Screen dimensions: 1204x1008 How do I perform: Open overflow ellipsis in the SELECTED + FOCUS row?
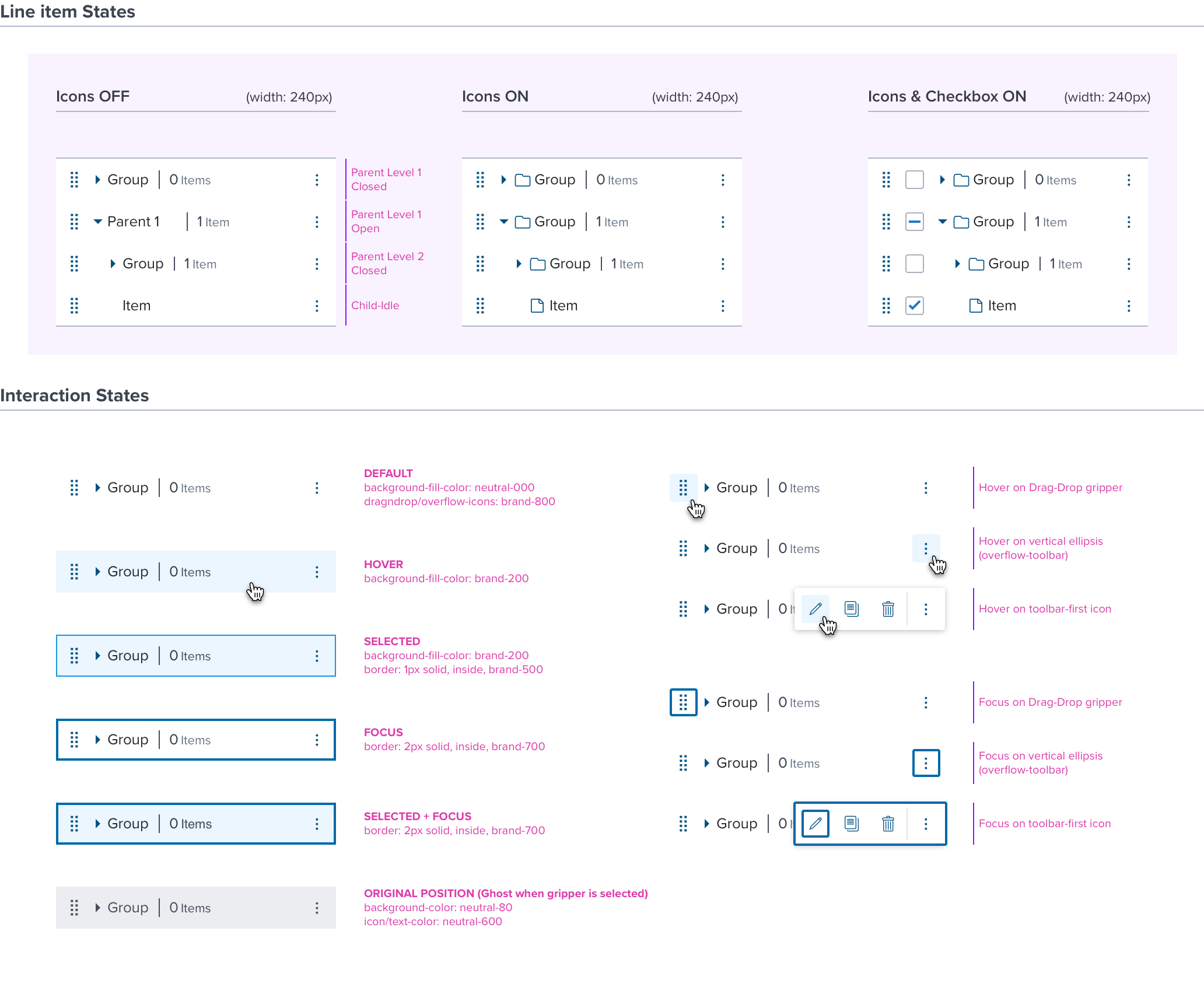[x=317, y=824]
